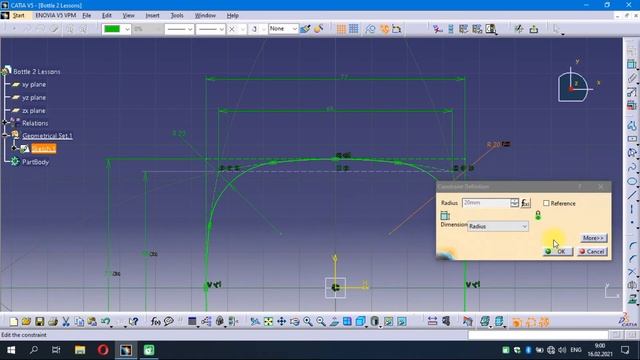The width and height of the screenshot is (640, 360).
Task: Select the Pan view tool
Action: [282, 322]
